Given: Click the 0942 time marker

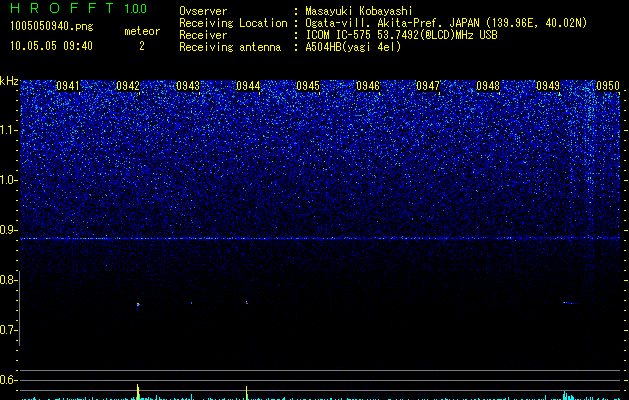Looking at the screenshot, I should click(128, 86).
